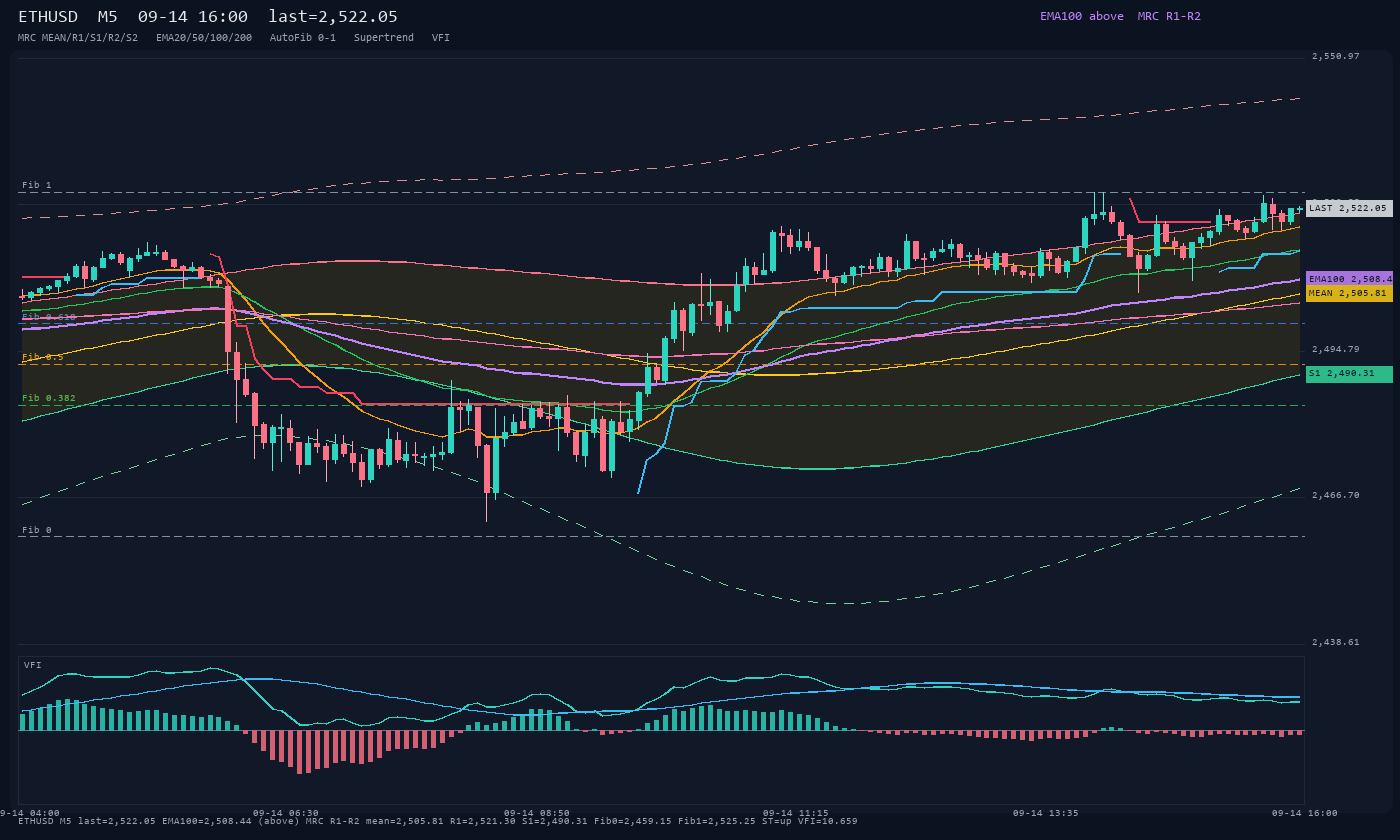Image resolution: width=1400 pixels, height=840 pixels.
Task: Click the 'Fib 1' level label
Action: [37, 186]
